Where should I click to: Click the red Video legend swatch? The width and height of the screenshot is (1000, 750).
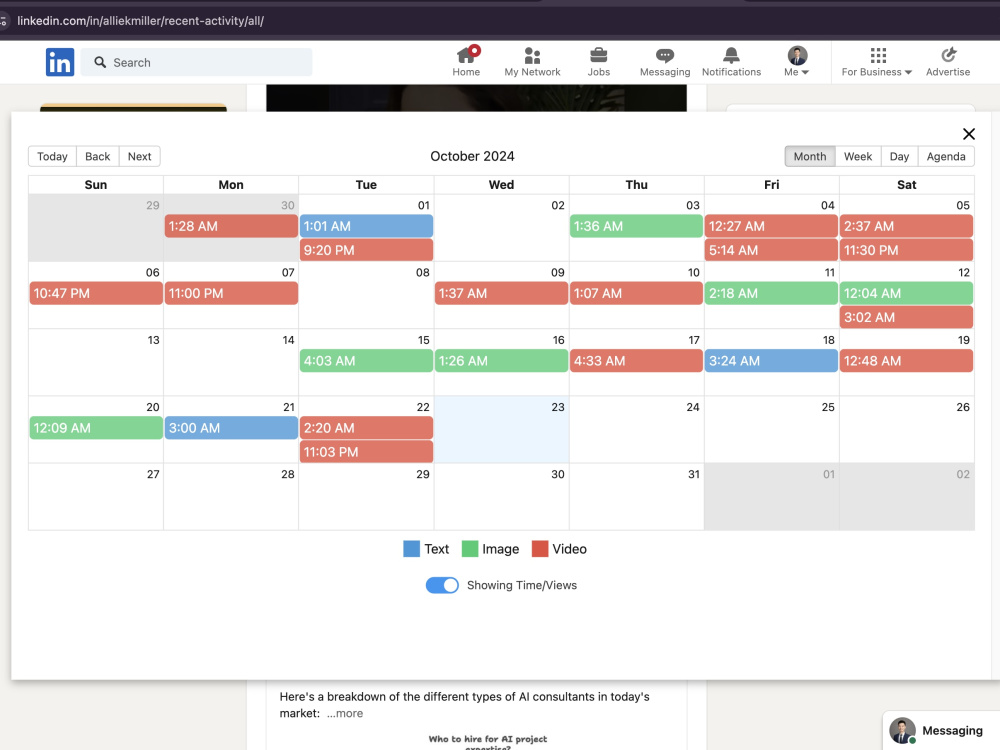(x=540, y=549)
